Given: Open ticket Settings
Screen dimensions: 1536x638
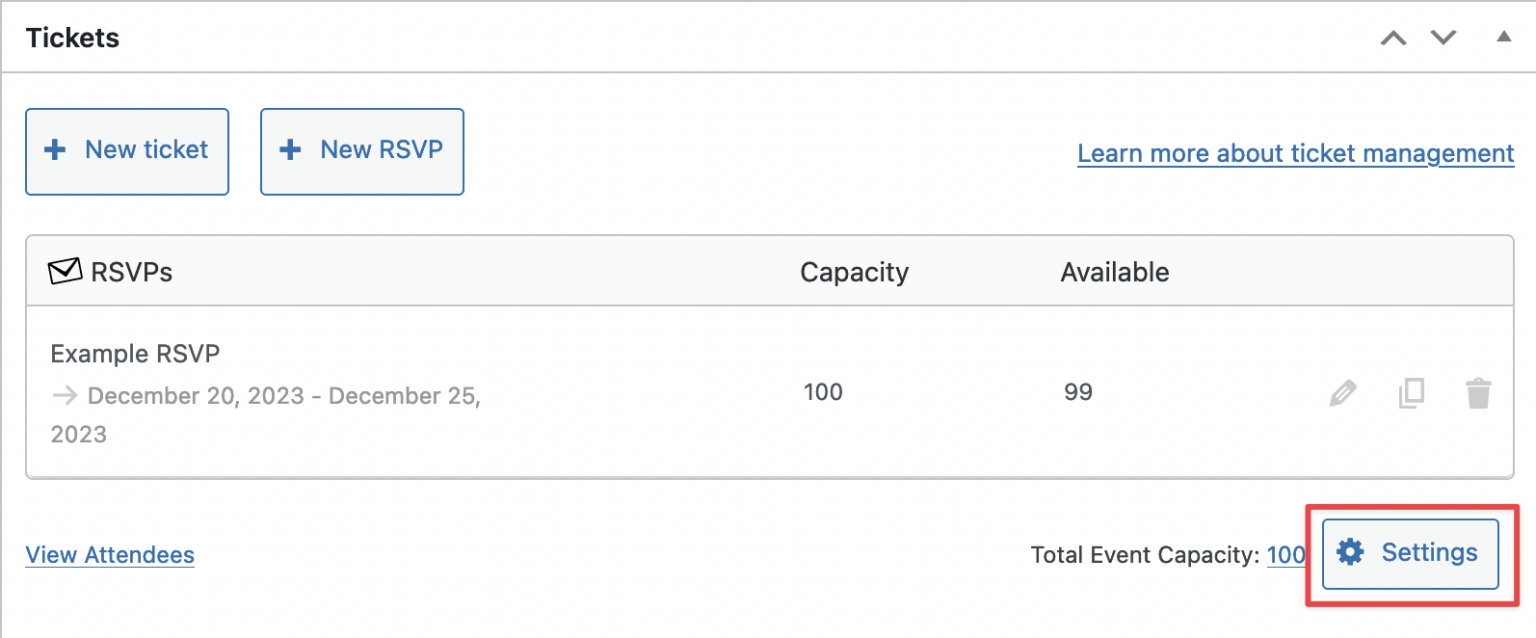Looking at the screenshot, I should [x=1409, y=552].
